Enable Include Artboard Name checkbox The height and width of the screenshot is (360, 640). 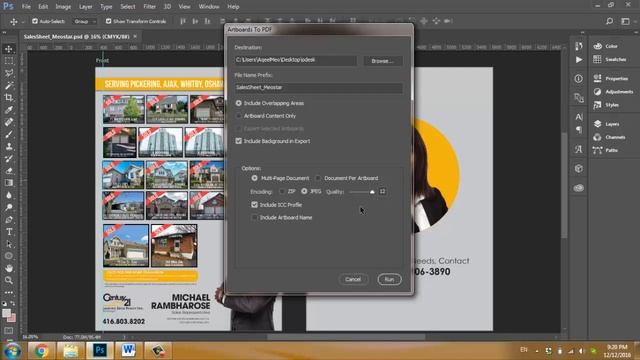[255, 218]
